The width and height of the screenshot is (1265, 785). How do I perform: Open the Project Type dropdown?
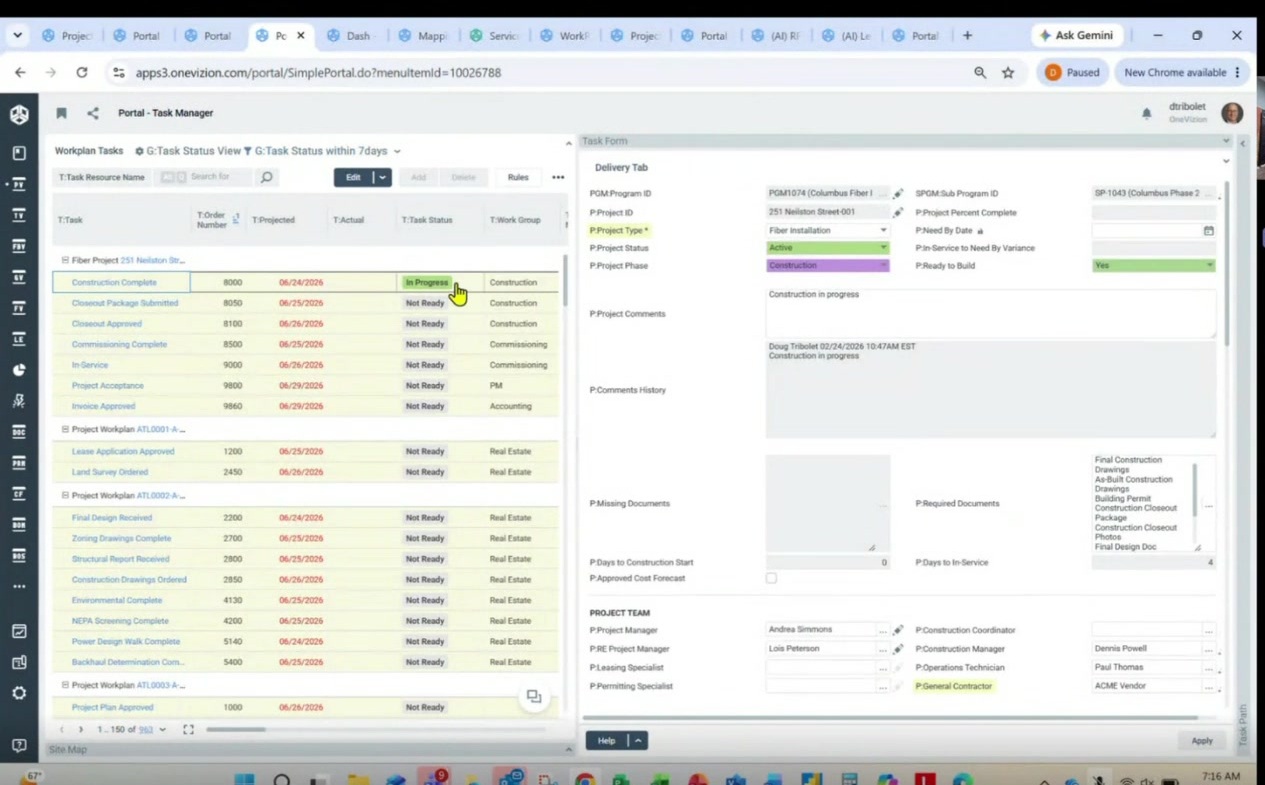[x=827, y=230]
